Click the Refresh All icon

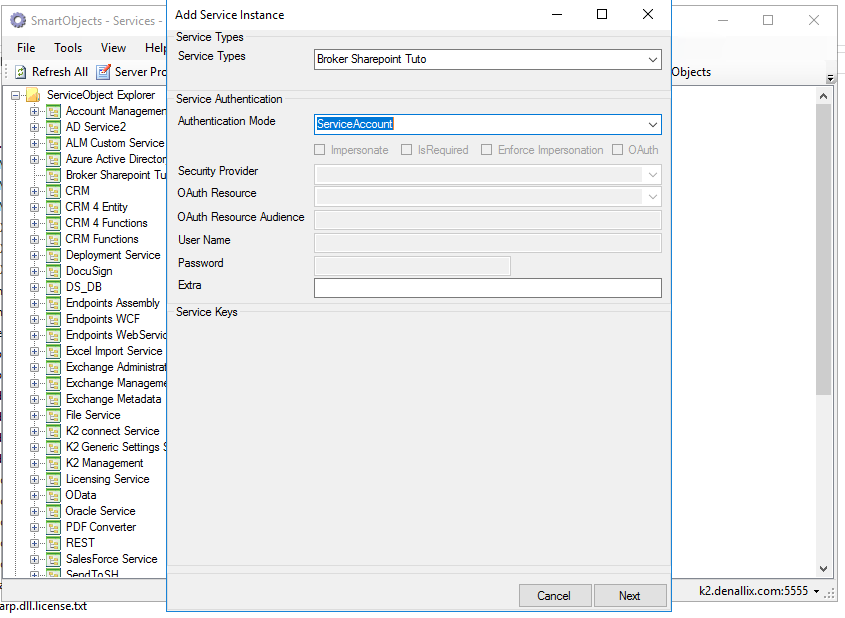pyautogui.click(x=22, y=71)
